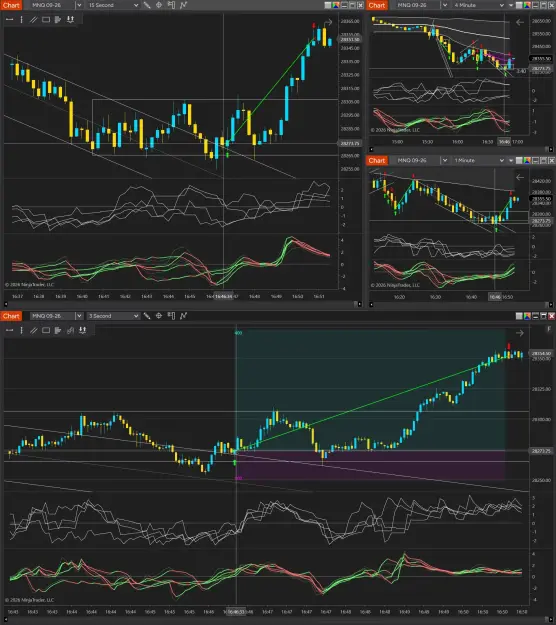The image size is (556, 625).
Task: Pick the rectangle drawing tool in 3 Second chart
Action: 46,330
